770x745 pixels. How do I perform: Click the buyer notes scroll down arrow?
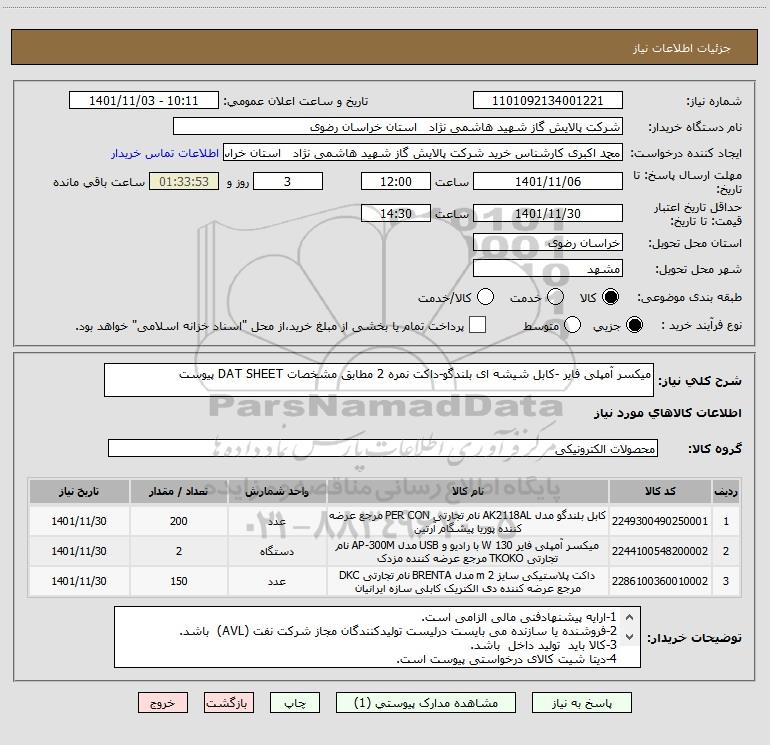(630, 637)
